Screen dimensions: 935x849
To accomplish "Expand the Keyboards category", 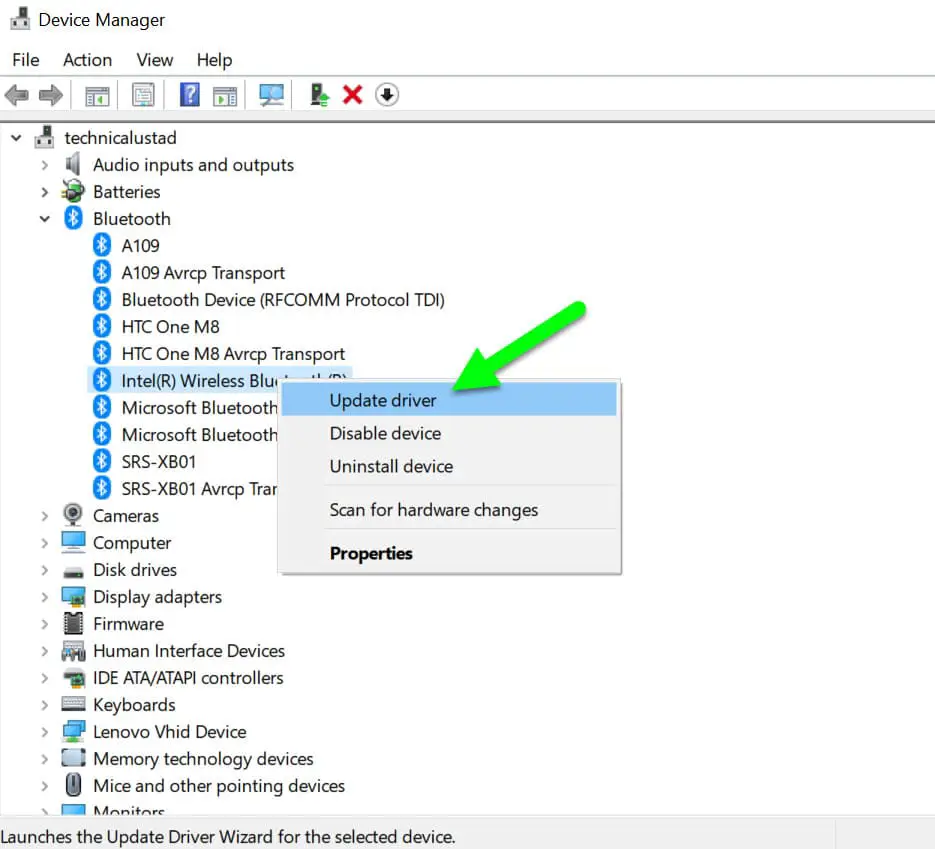I will coord(45,705).
